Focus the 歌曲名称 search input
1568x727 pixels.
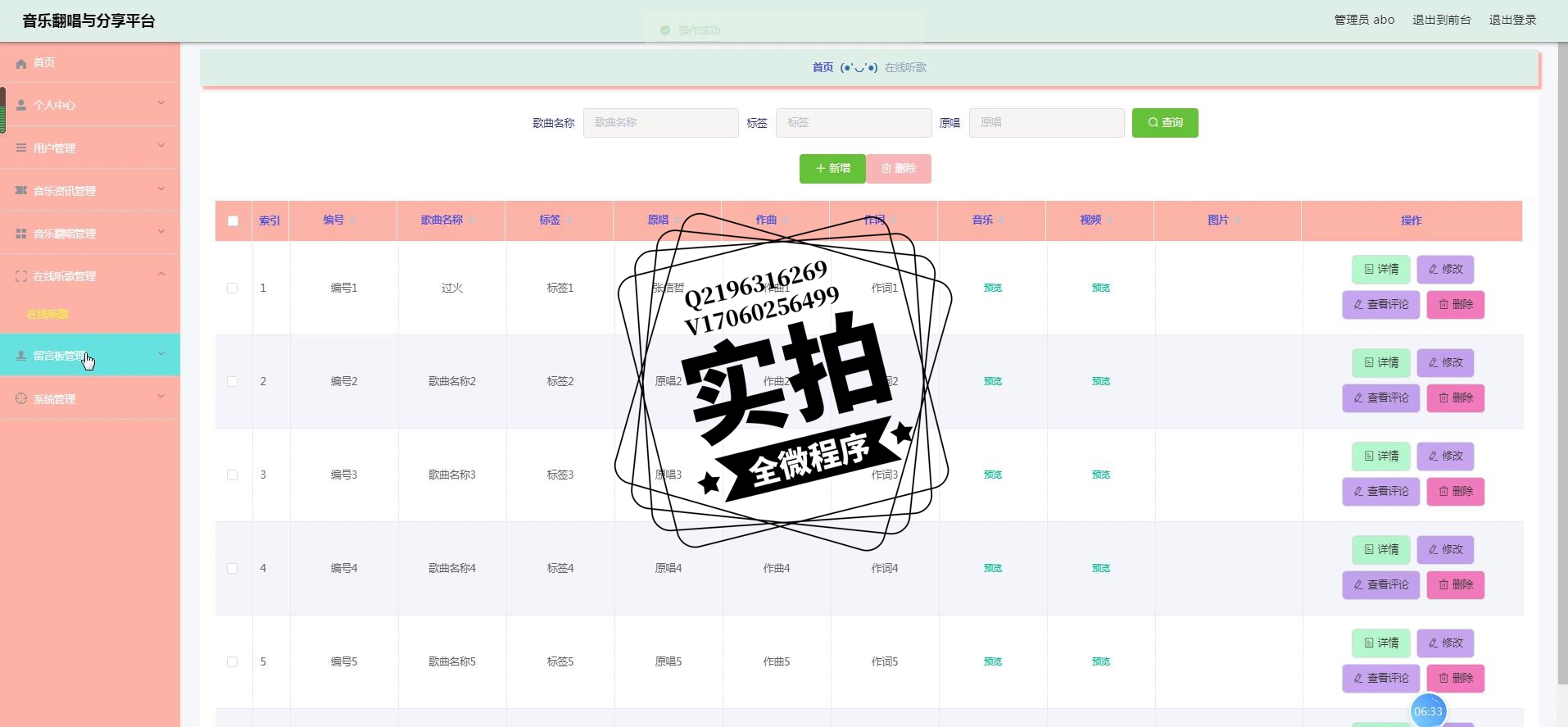coord(660,123)
